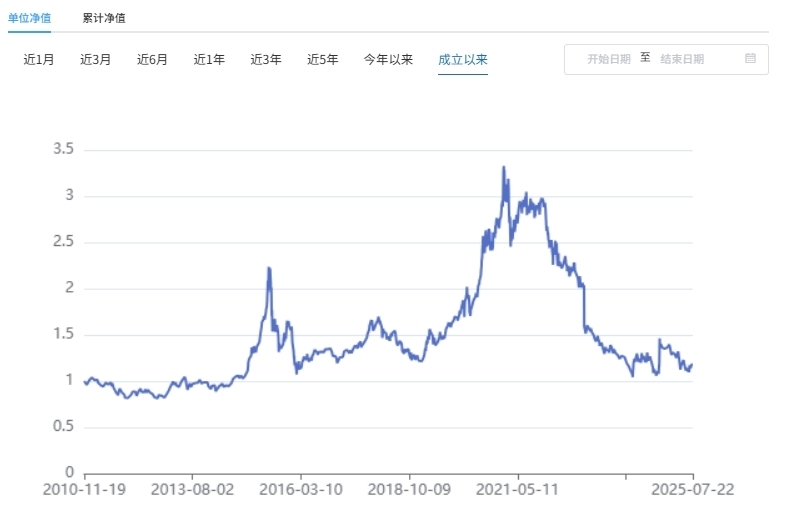Click the highest 2021 peak above 3

(x=503, y=167)
